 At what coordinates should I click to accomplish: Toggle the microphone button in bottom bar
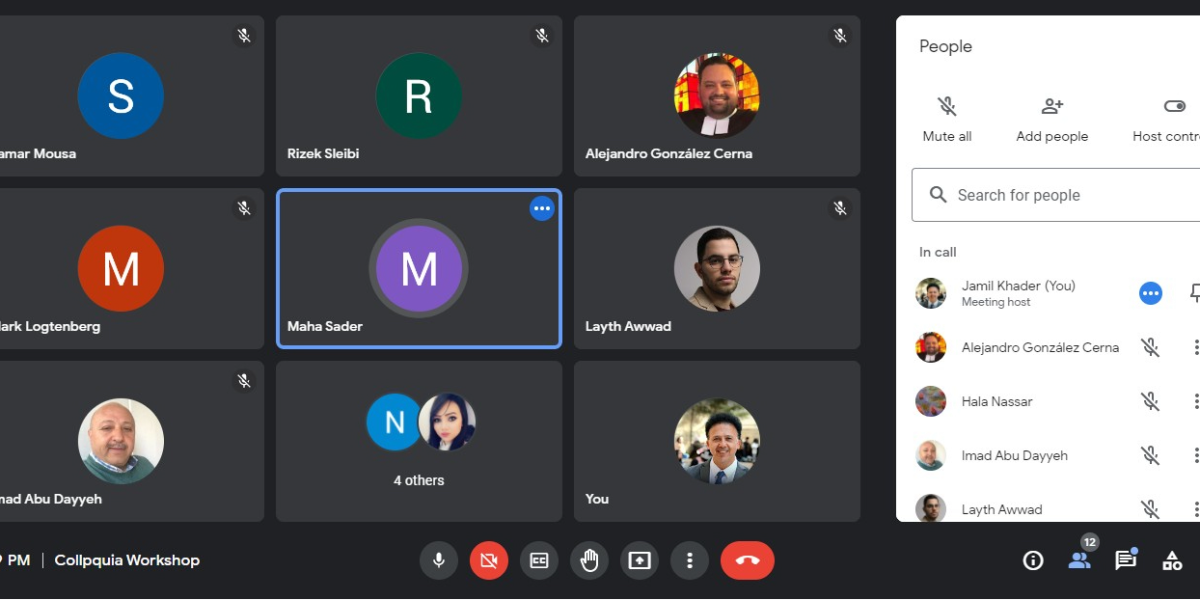tap(438, 561)
